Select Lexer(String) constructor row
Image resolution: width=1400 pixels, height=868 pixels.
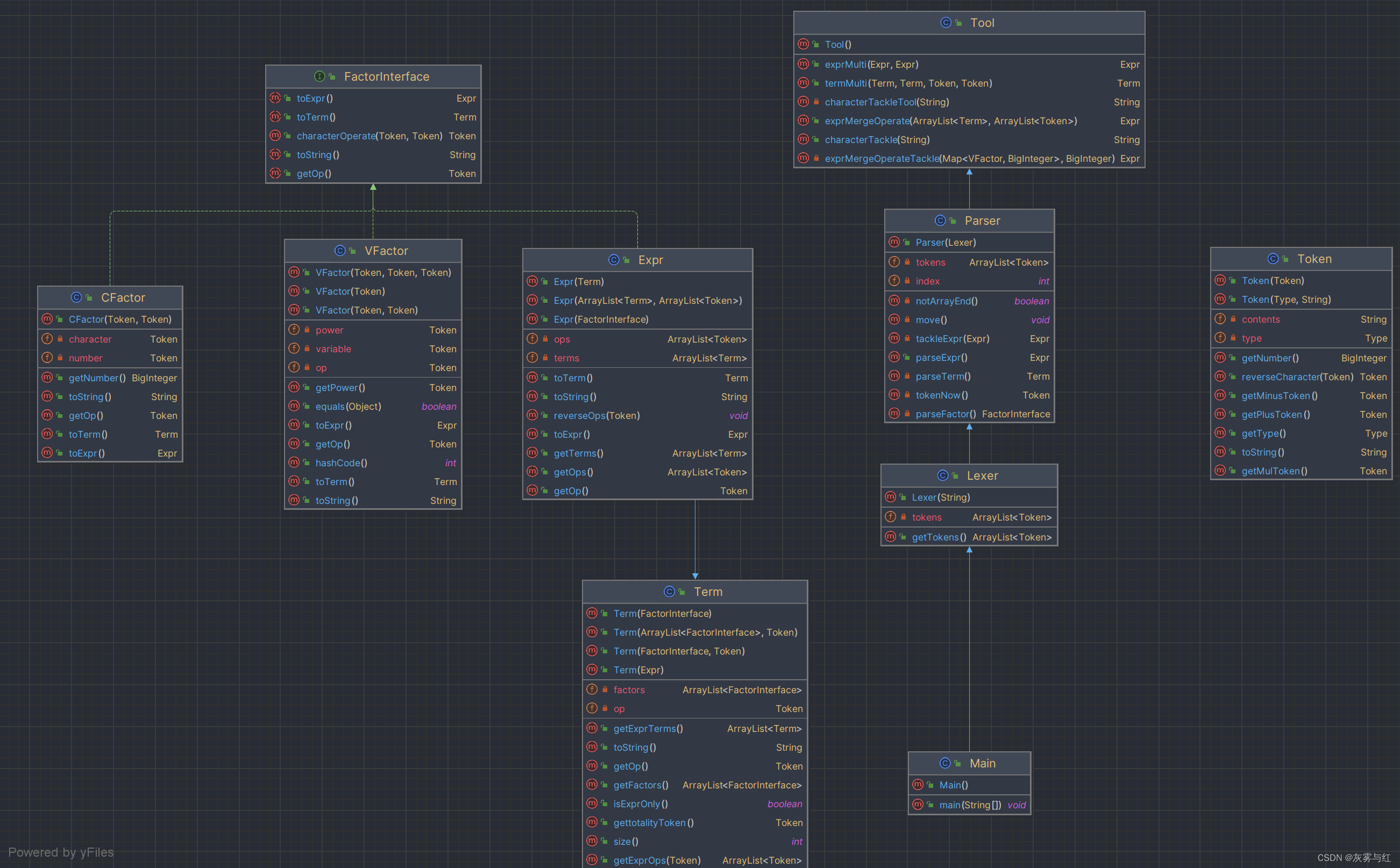(x=969, y=497)
